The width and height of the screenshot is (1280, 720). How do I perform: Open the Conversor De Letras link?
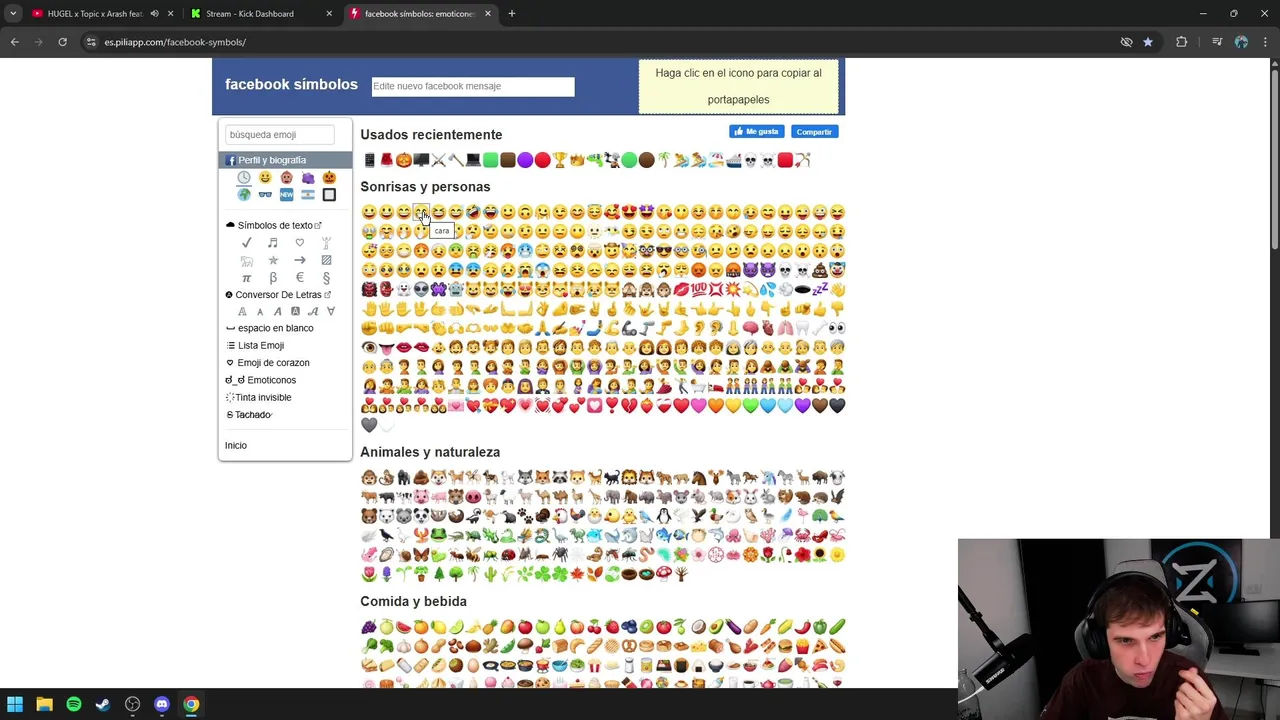coord(278,295)
